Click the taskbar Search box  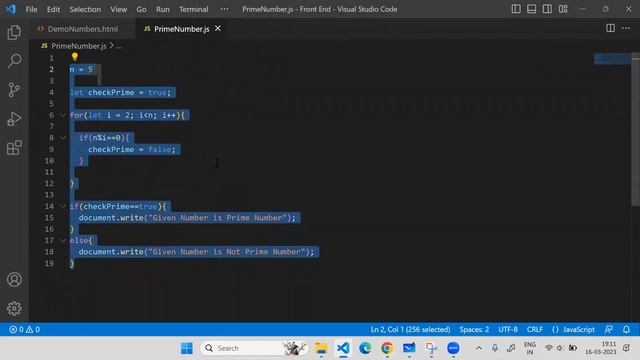(253, 348)
